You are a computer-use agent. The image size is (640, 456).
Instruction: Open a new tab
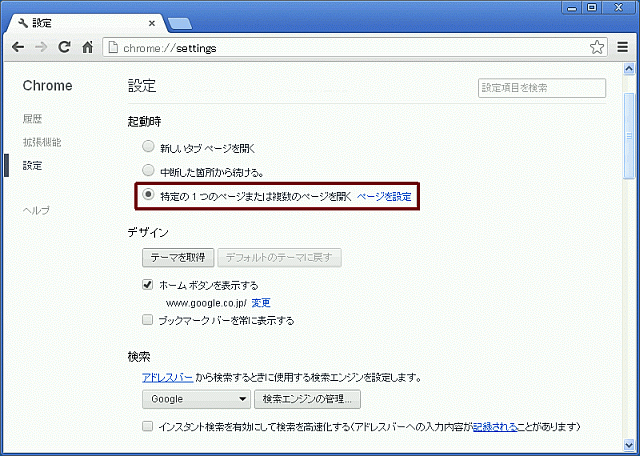[180, 24]
